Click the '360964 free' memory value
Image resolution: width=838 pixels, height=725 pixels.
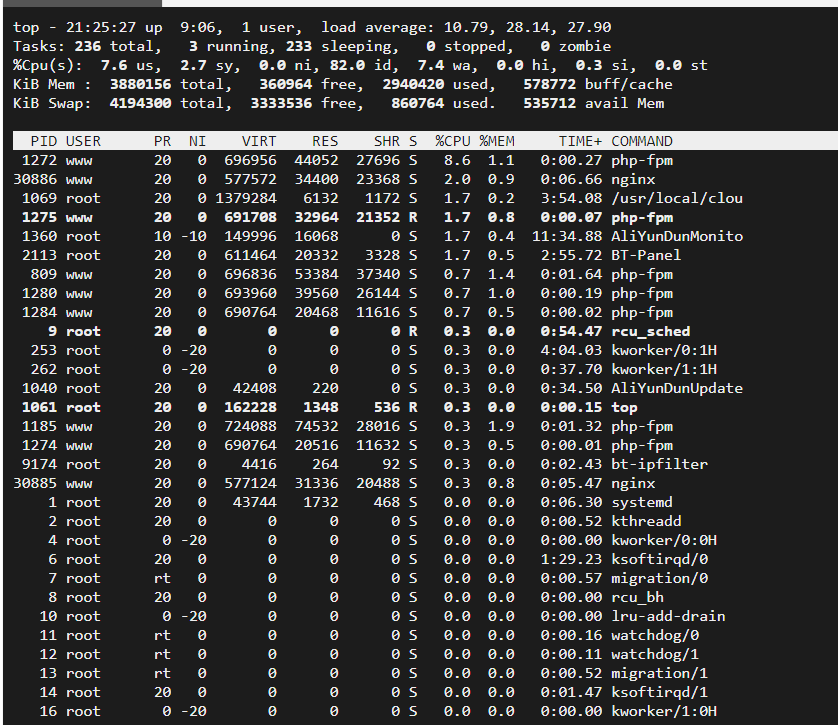tap(307, 84)
